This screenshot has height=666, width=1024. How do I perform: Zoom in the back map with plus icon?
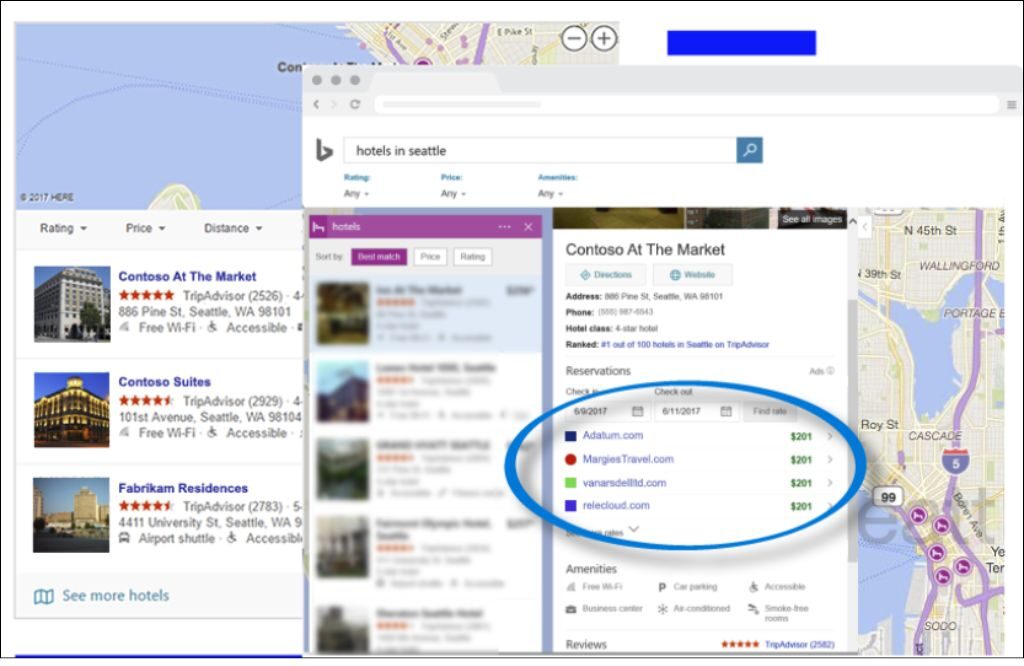click(x=604, y=39)
